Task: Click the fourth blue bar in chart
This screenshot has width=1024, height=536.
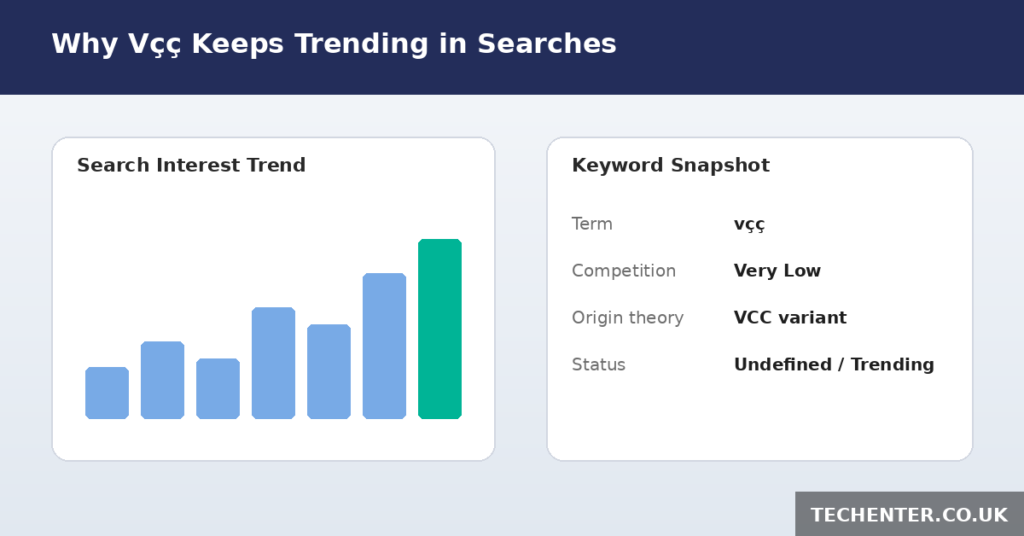Action: pyautogui.click(x=274, y=363)
